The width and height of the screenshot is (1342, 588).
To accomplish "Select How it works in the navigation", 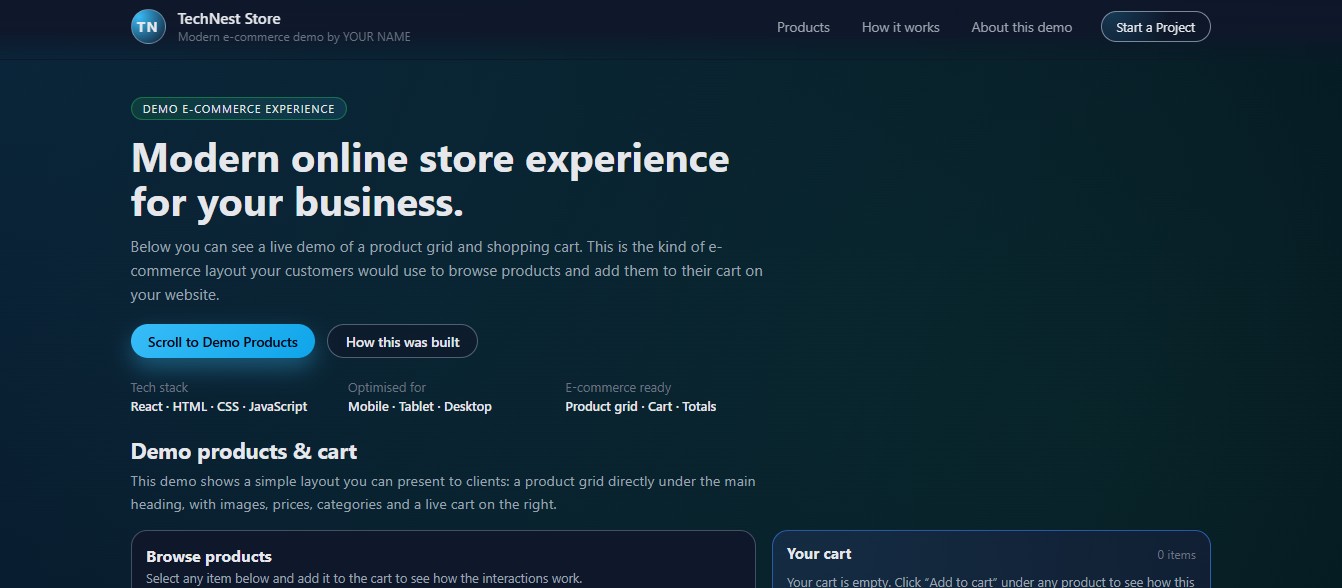I will (900, 27).
